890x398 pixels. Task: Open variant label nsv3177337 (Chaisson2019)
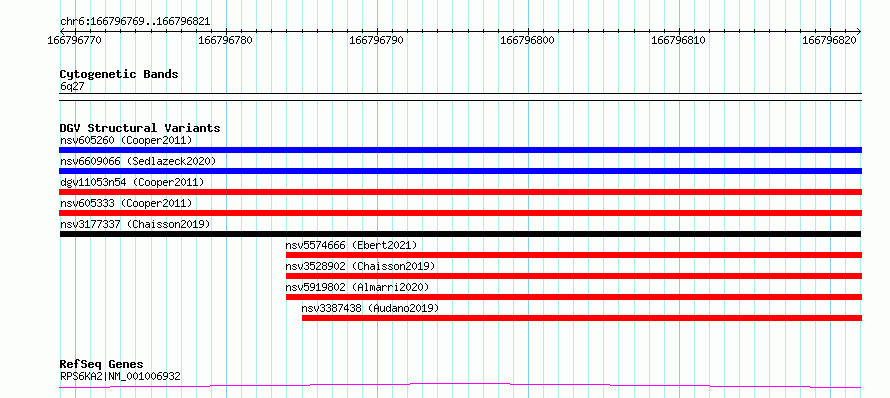135,224
